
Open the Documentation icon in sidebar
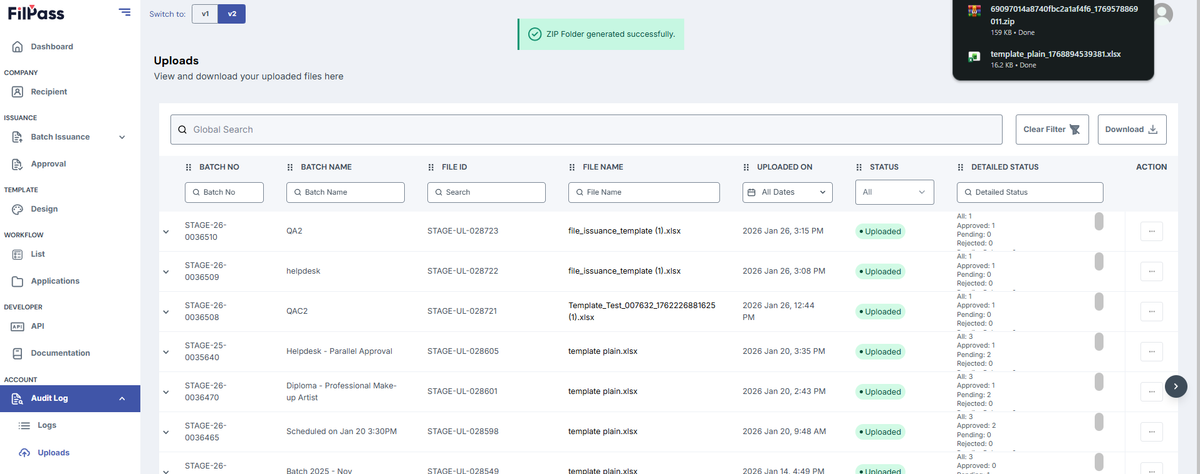click(x=17, y=353)
